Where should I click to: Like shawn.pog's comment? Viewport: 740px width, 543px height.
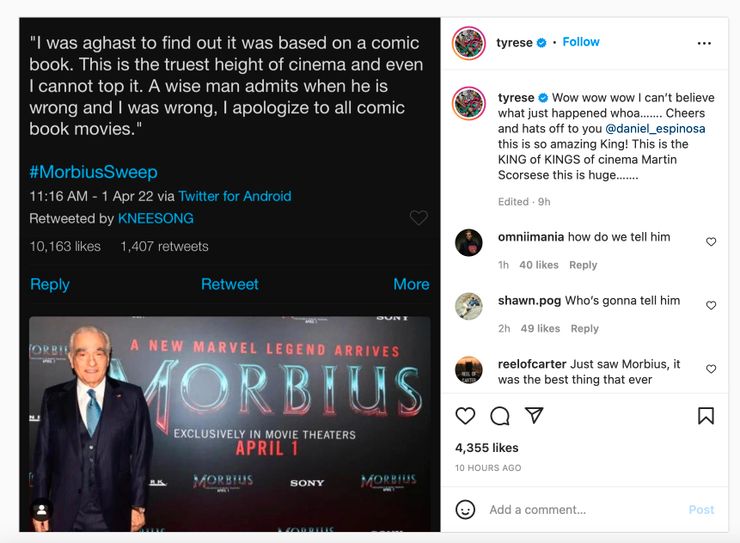click(711, 305)
